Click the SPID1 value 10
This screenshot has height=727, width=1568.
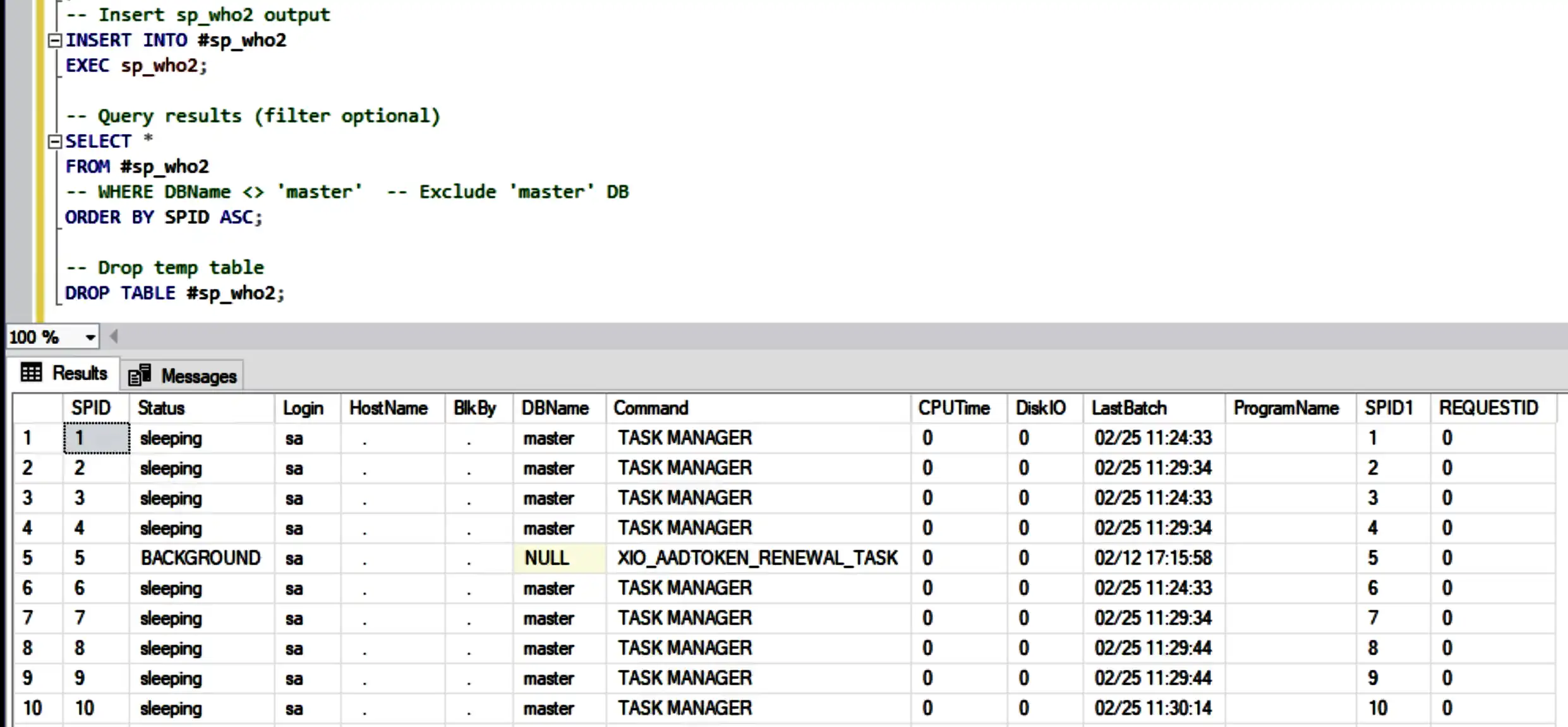pyautogui.click(x=1393, y=708)
